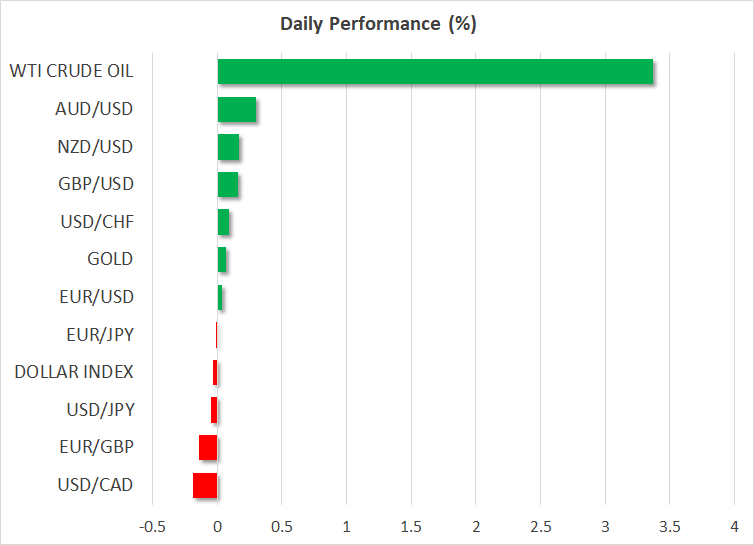Screen dimensions: 754x545
Task: Select the EUR/GBP red bar
Action: (208, 447)
